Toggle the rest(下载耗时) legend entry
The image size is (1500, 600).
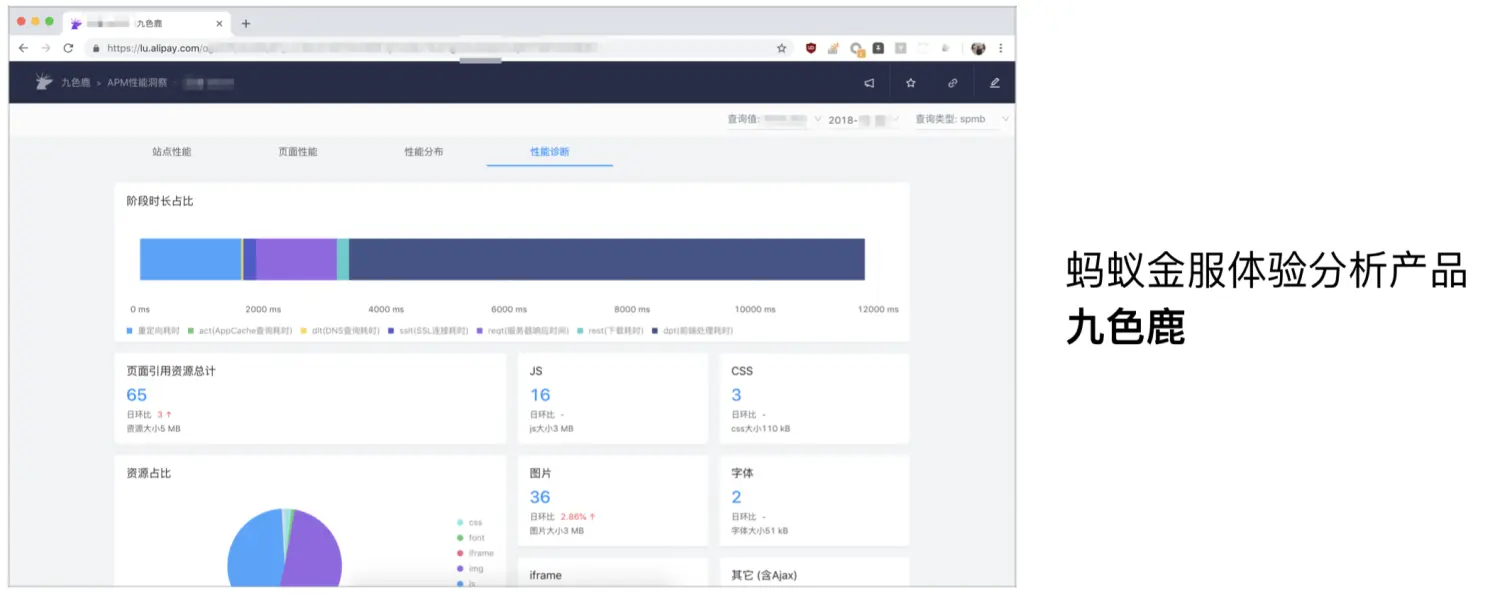[610, 330]
